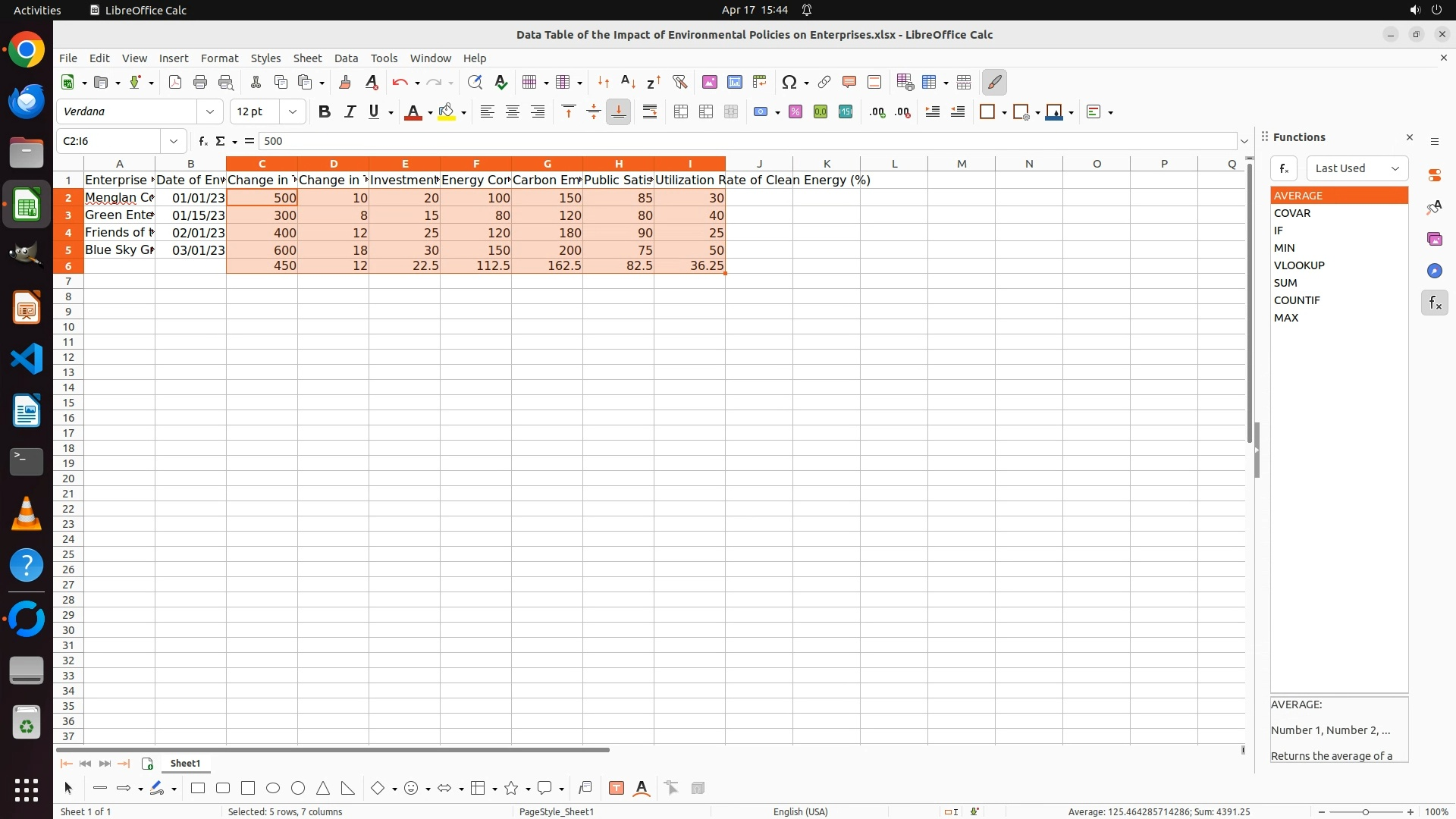Click the background color swatch button
This screenshot has width=1456, height=819.
pos(447,111)
